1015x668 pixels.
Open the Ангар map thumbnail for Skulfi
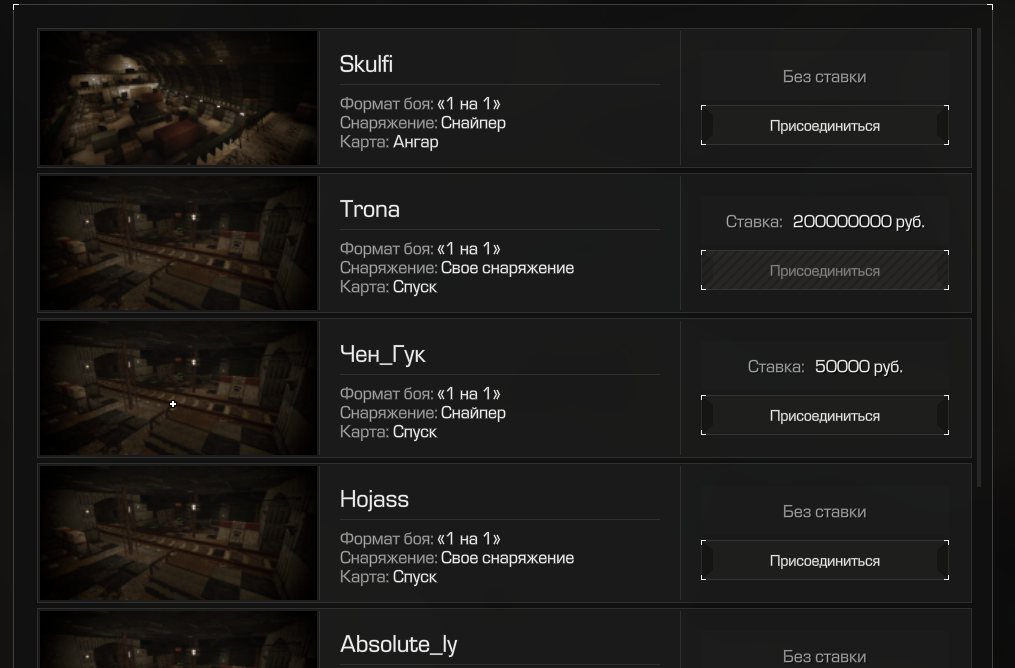178,98
